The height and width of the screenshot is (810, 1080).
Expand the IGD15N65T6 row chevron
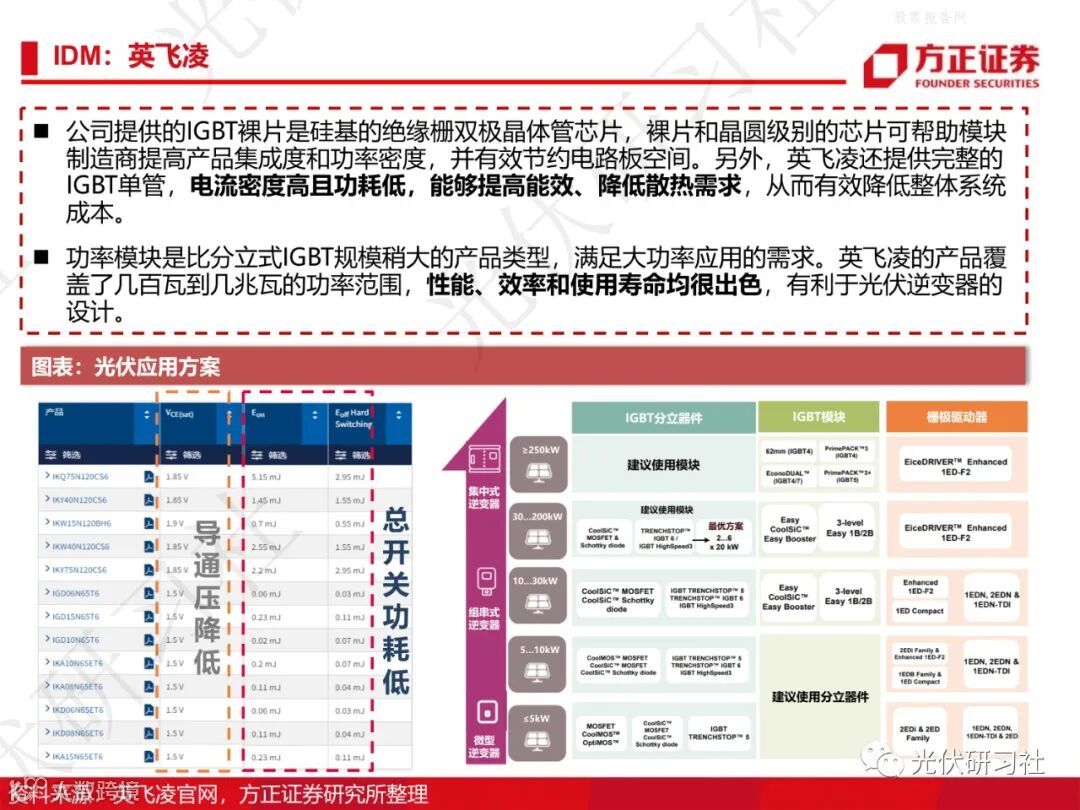click(47, 616)
